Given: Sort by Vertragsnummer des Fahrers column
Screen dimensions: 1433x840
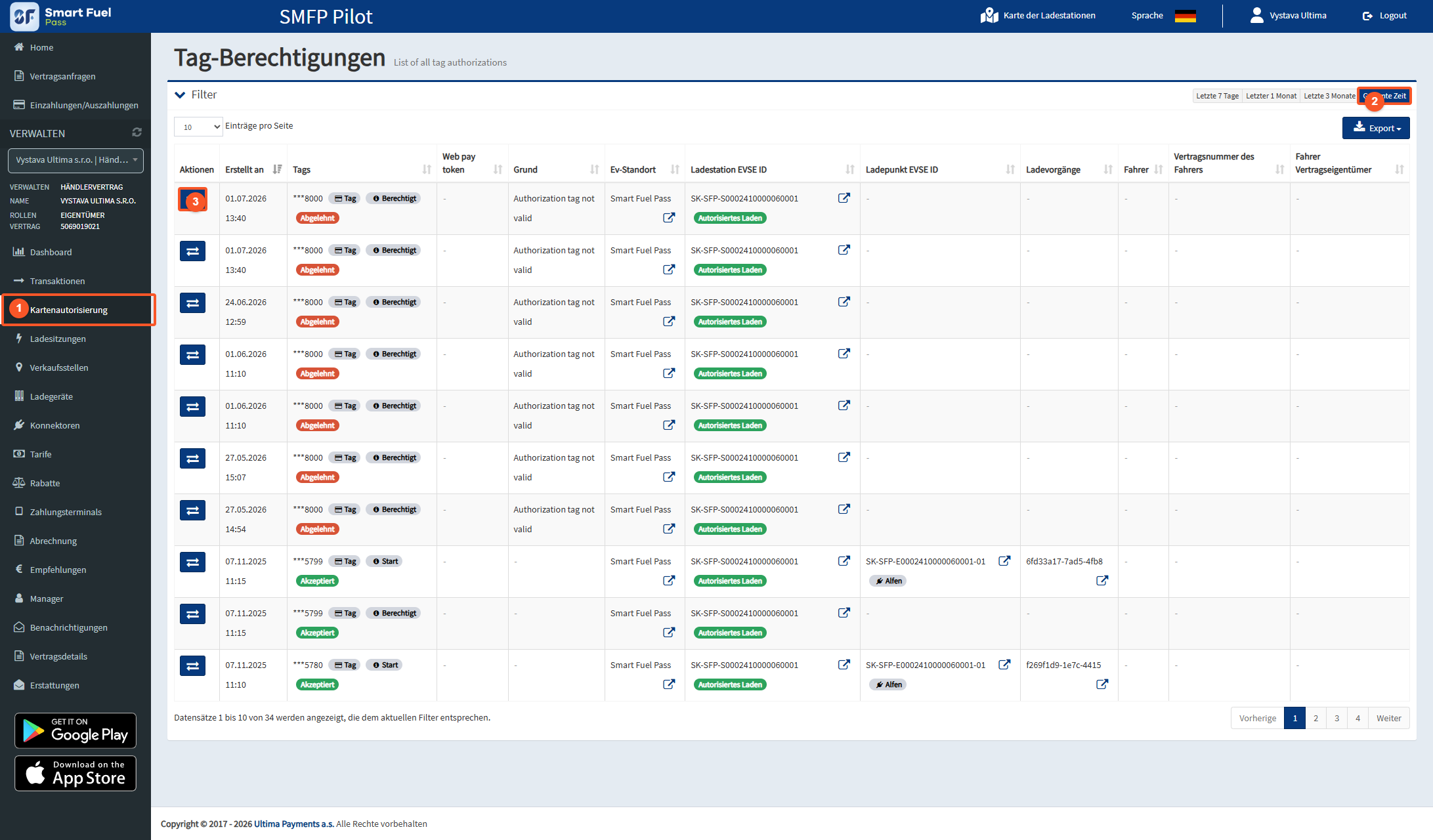Looking at the screenshot, I should (1229, 163).
